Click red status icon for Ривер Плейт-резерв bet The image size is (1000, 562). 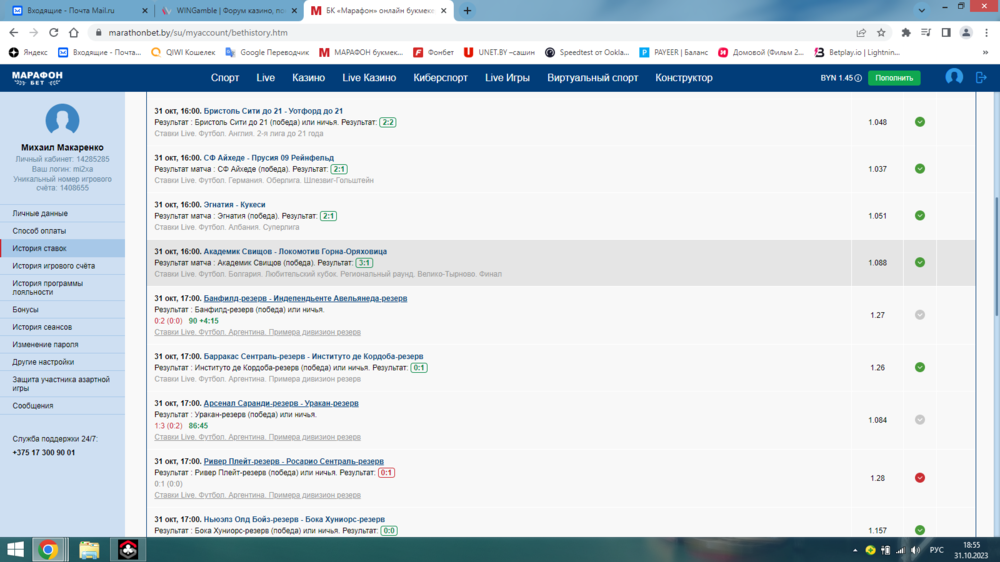pyautogui.click(x=919, y=478)
